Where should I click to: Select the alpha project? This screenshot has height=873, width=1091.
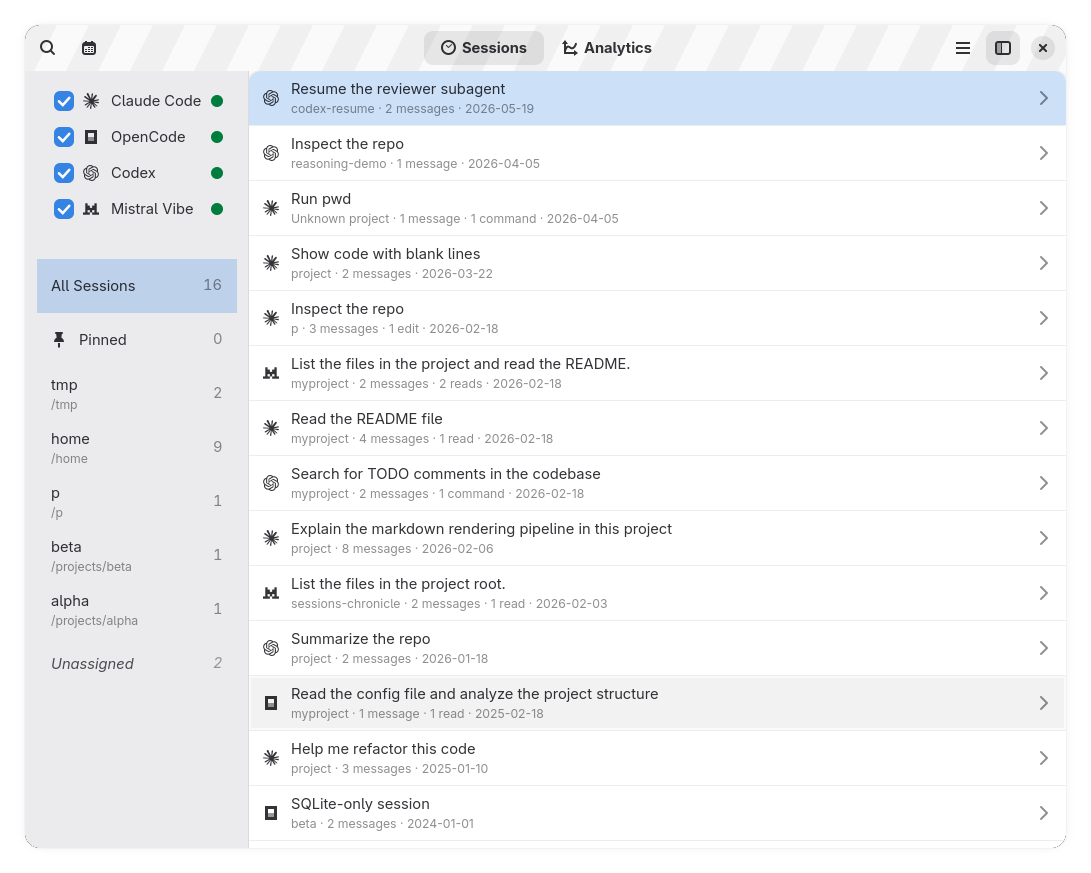(137, 609)
